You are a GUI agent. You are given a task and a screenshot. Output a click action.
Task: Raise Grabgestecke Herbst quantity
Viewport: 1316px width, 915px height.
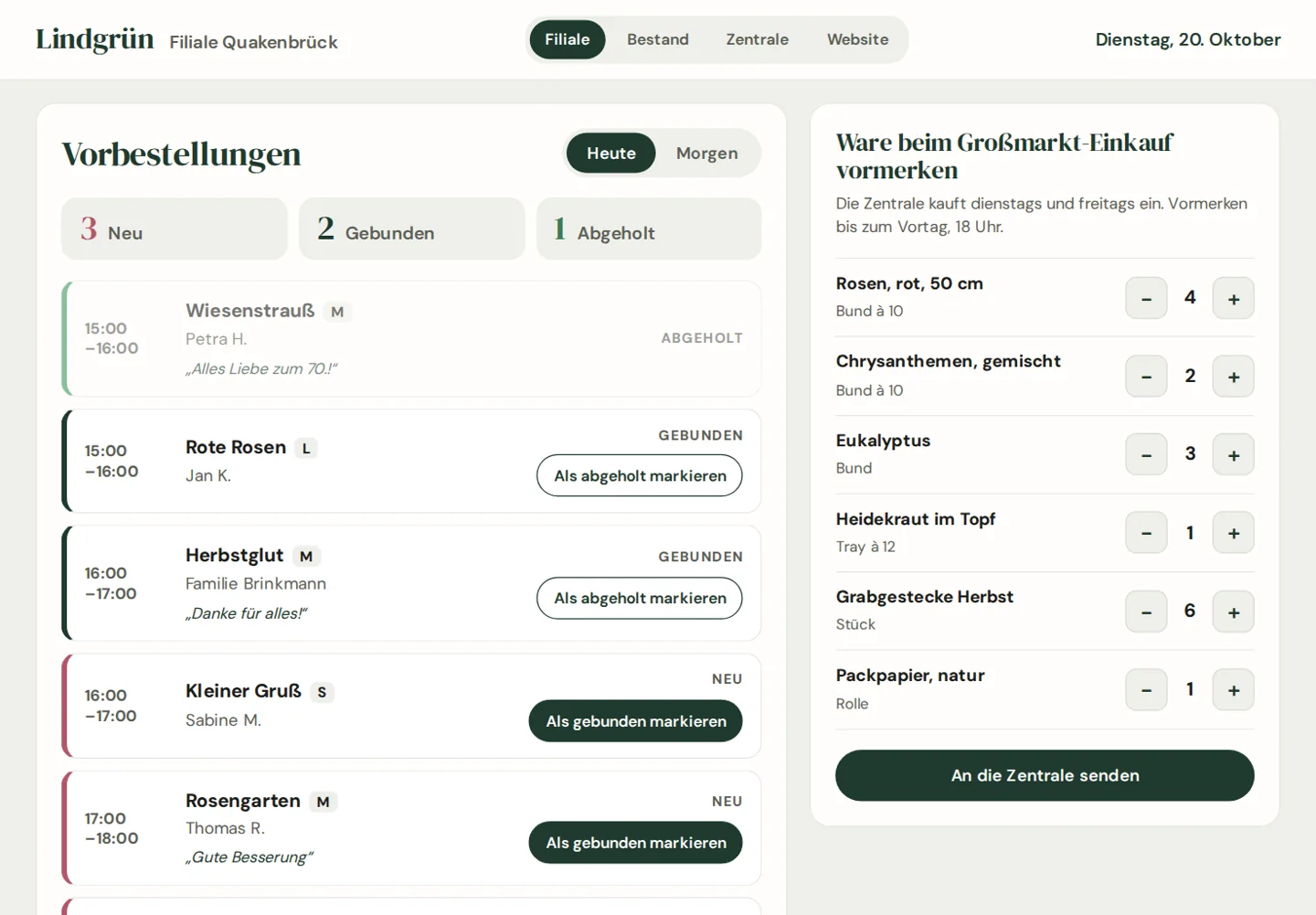click(1234, 612)
